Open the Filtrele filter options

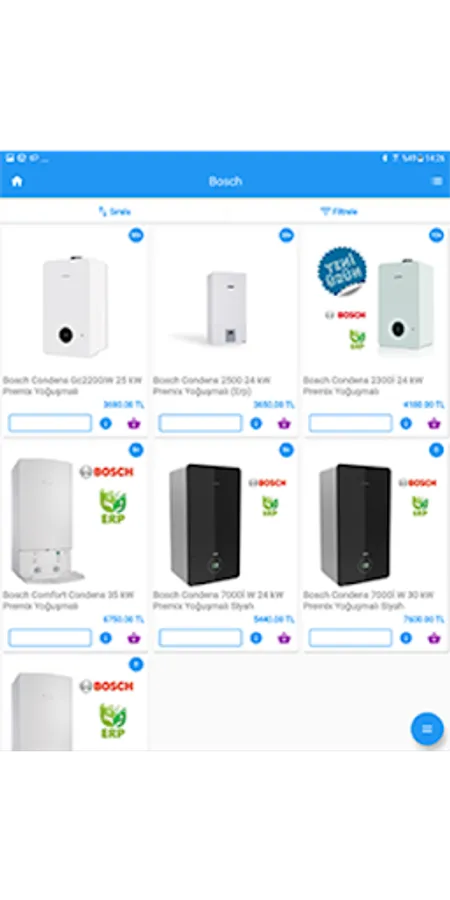tap(339, 211)
